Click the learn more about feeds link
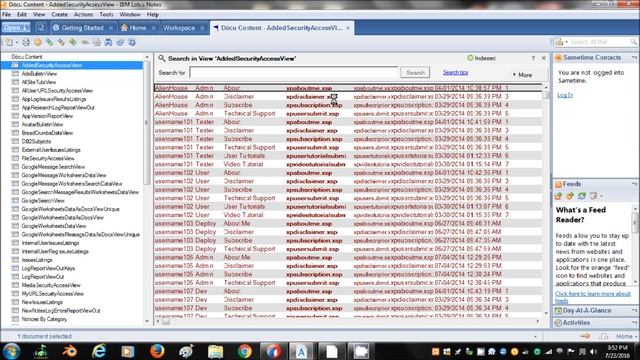The image size is (640, 360). [x=593, y=297]
